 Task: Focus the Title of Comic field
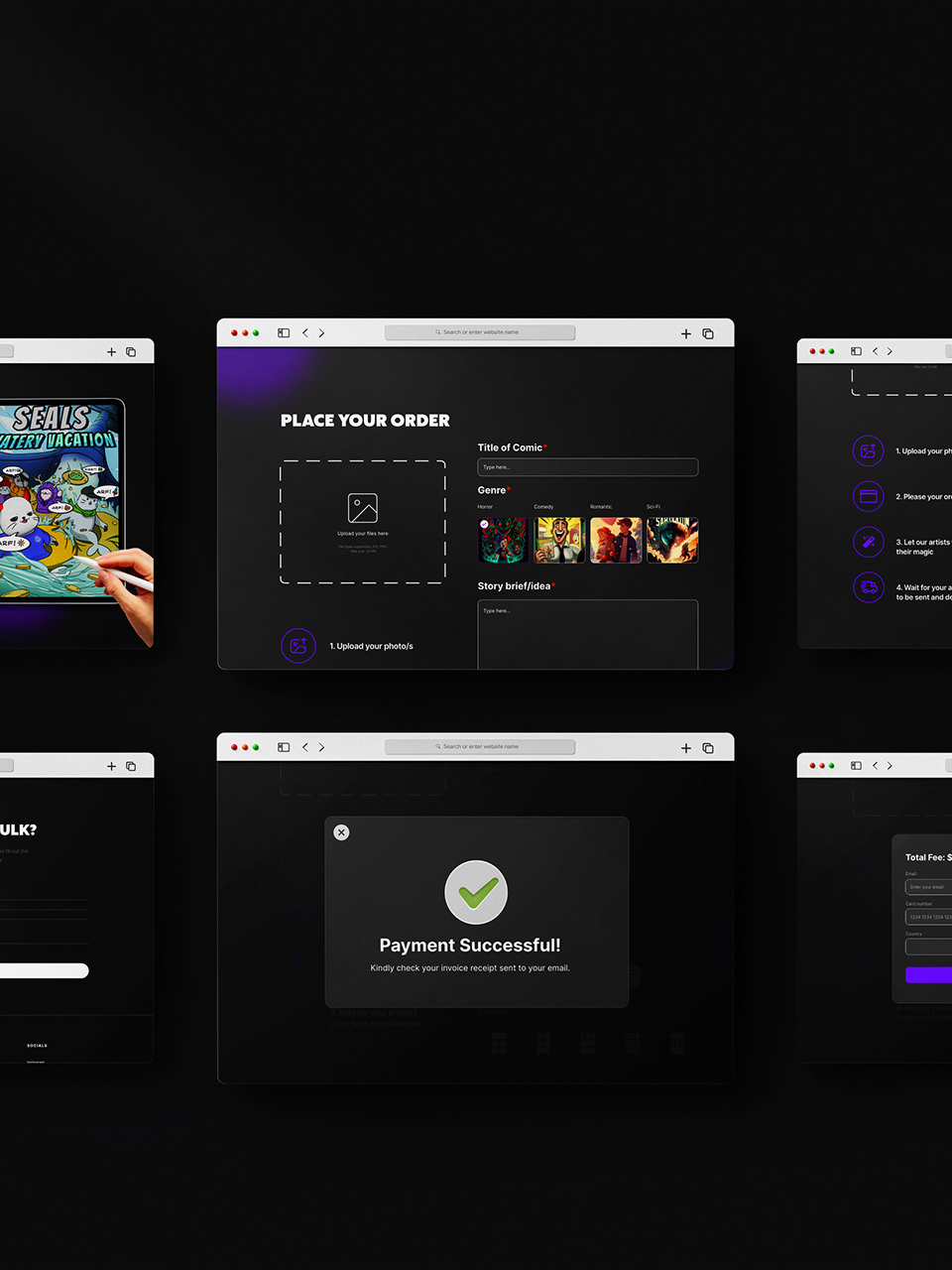588,467
